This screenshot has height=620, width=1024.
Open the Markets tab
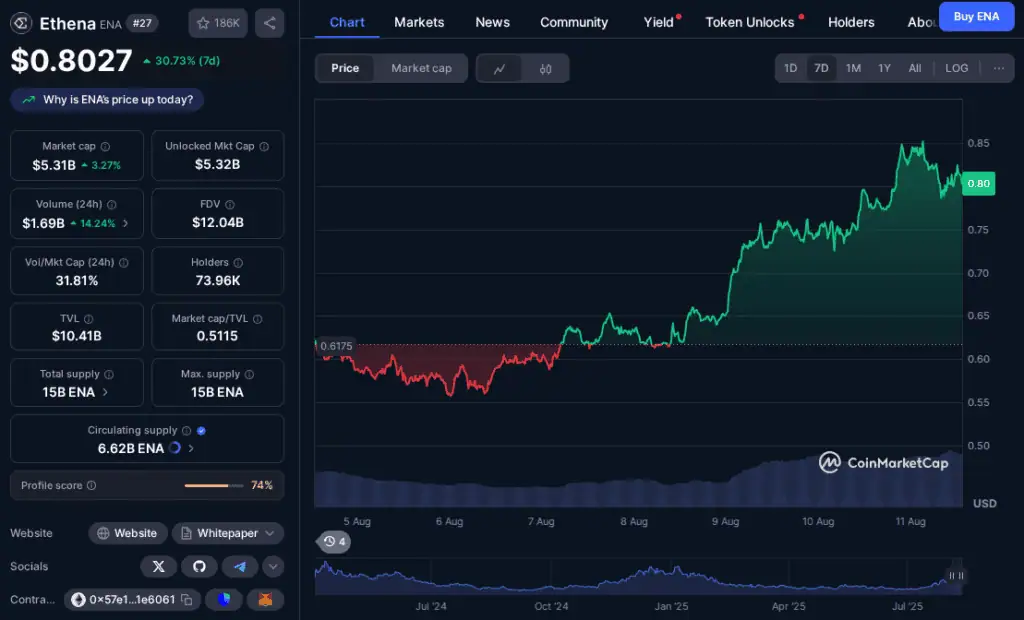click(419, 22)
